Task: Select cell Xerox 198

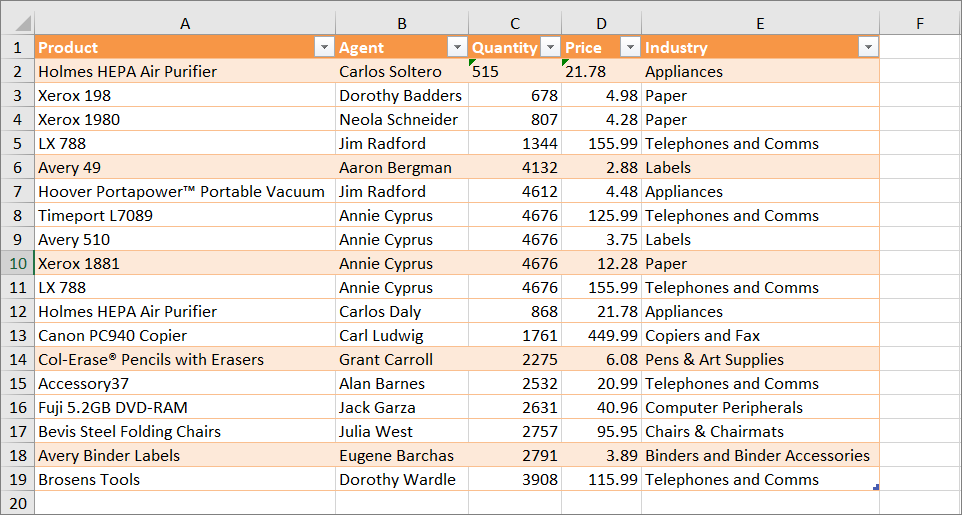Action: [185, 95]
